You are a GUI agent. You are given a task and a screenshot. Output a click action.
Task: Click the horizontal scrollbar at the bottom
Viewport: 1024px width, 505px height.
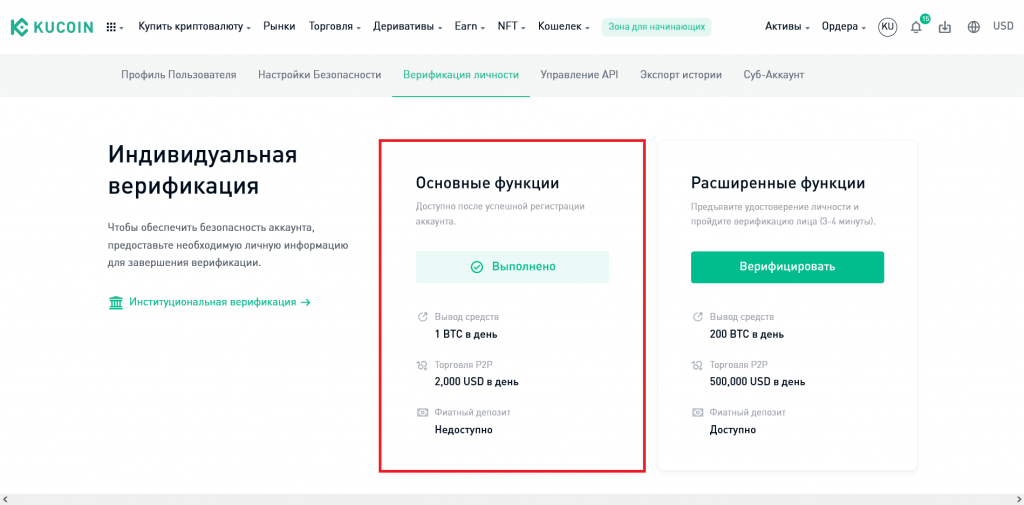(512, 500)
